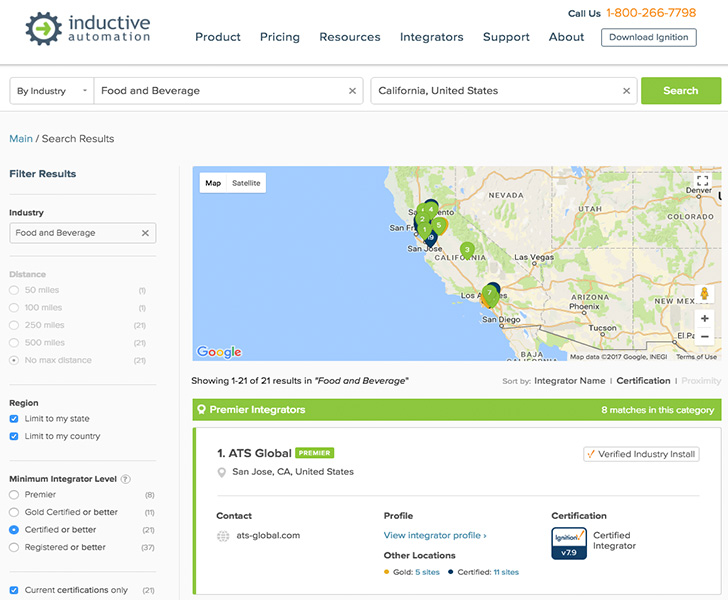Viewport: 728px width, 600px height.
Task: Click the Minimum Integrator Level help icon
Action: pyautogui.click(x=125, y=479)
